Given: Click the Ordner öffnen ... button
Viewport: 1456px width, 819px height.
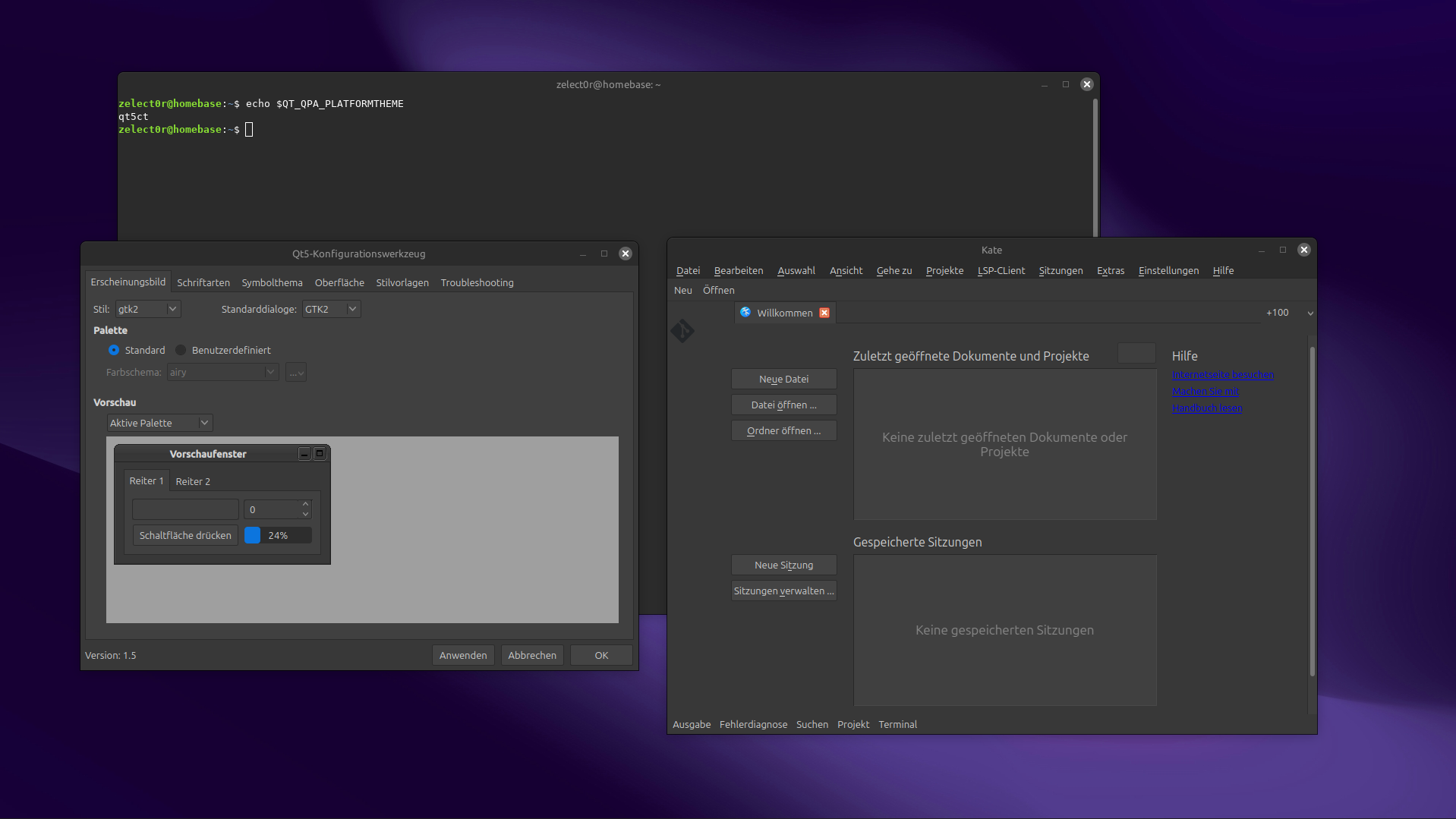Looking at the screenshot, I should 784,430.
